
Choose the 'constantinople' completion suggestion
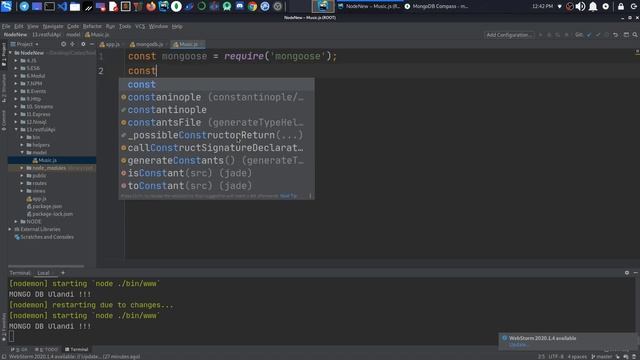(217, 110)
